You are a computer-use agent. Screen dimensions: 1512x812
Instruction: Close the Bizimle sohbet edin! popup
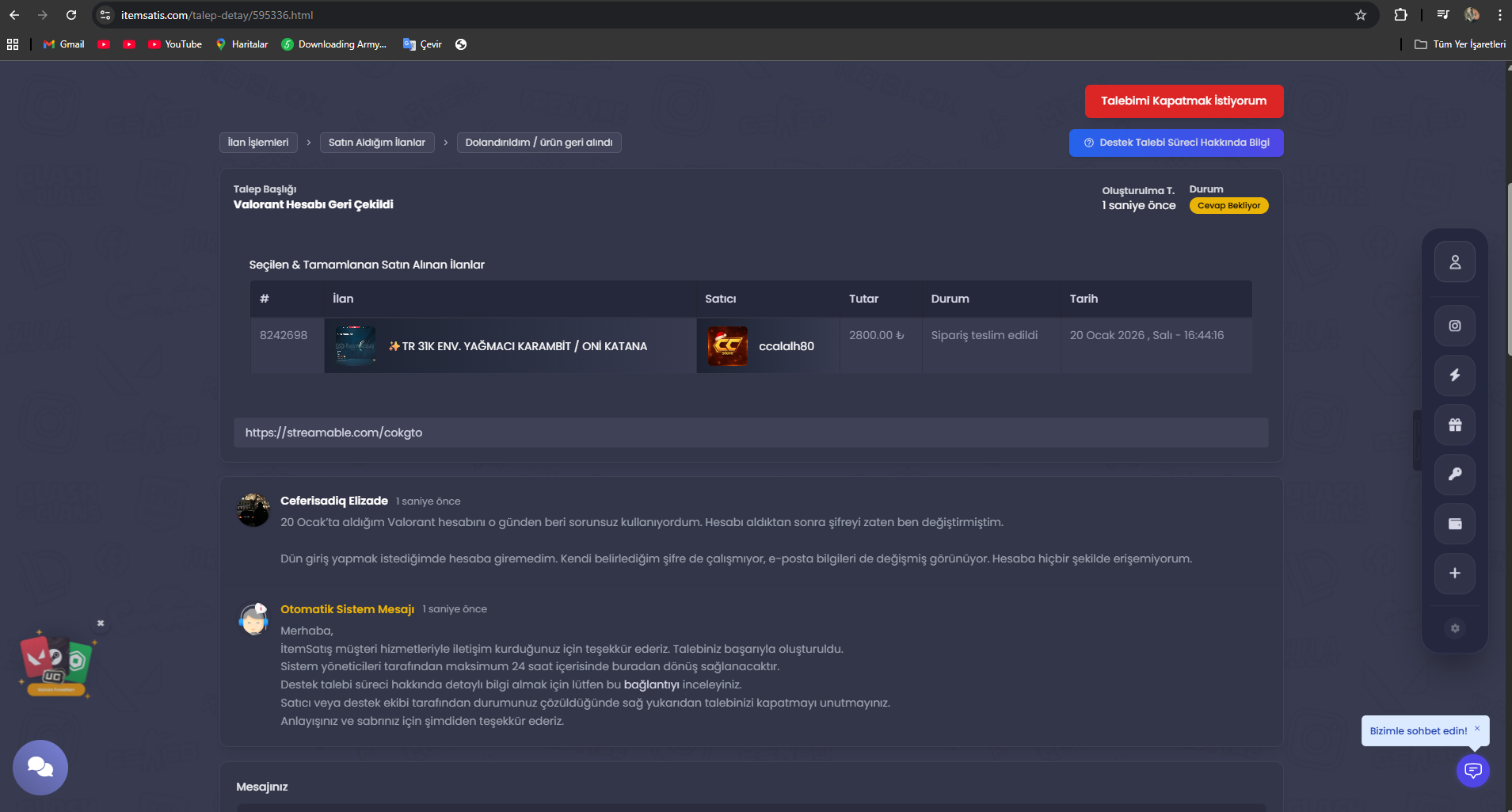pyautogui.click(x=1477, y=728)
